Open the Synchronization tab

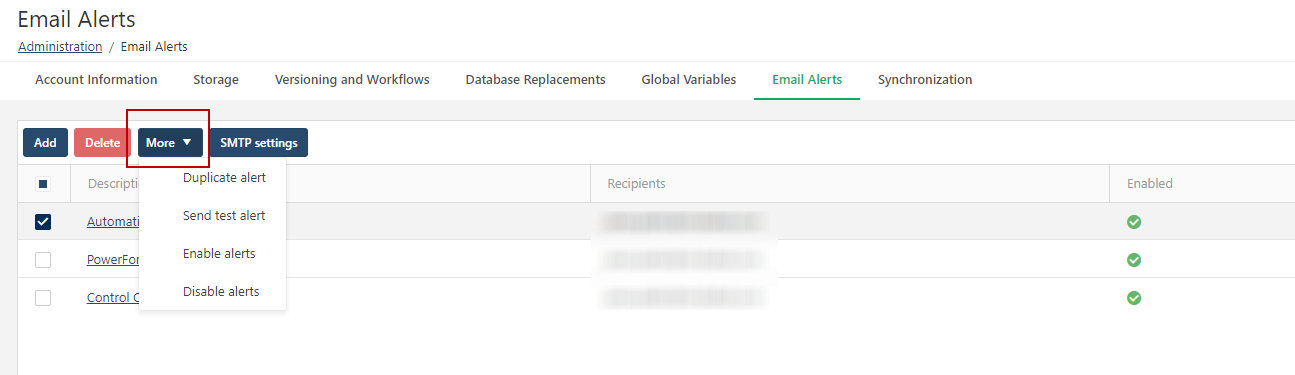tap(925, 80)
